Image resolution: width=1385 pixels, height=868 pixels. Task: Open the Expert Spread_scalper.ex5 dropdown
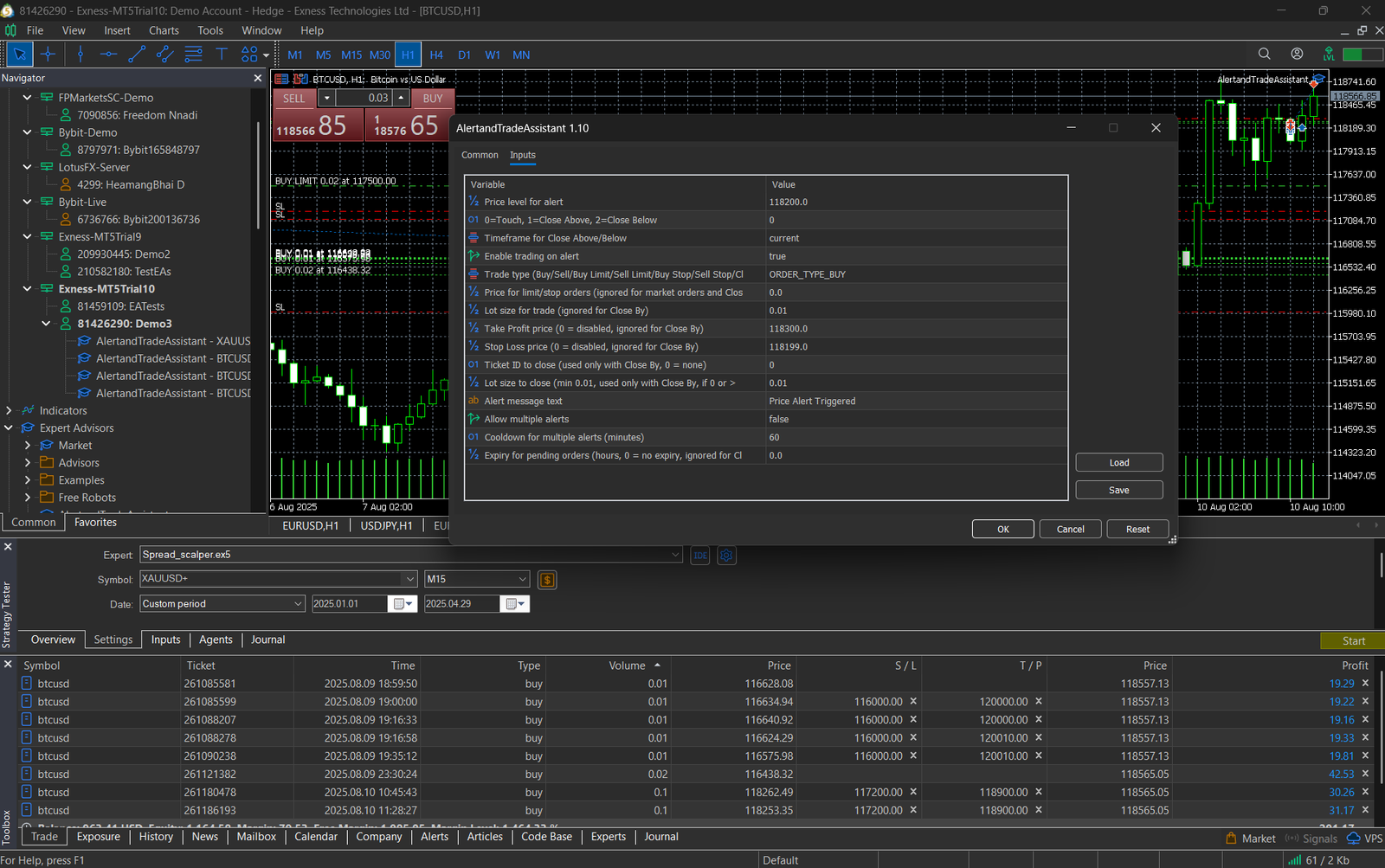[x=675, y=555]
